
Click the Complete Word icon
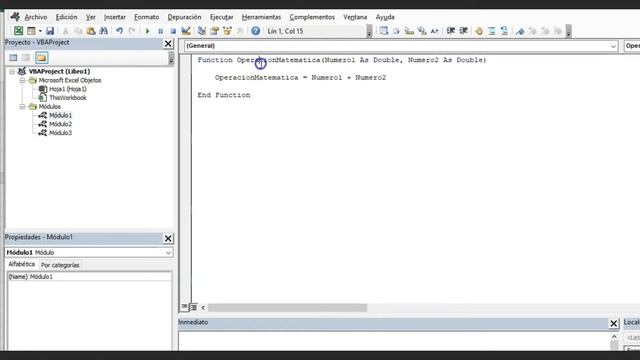pyautogui.click(x=435, y=31)
